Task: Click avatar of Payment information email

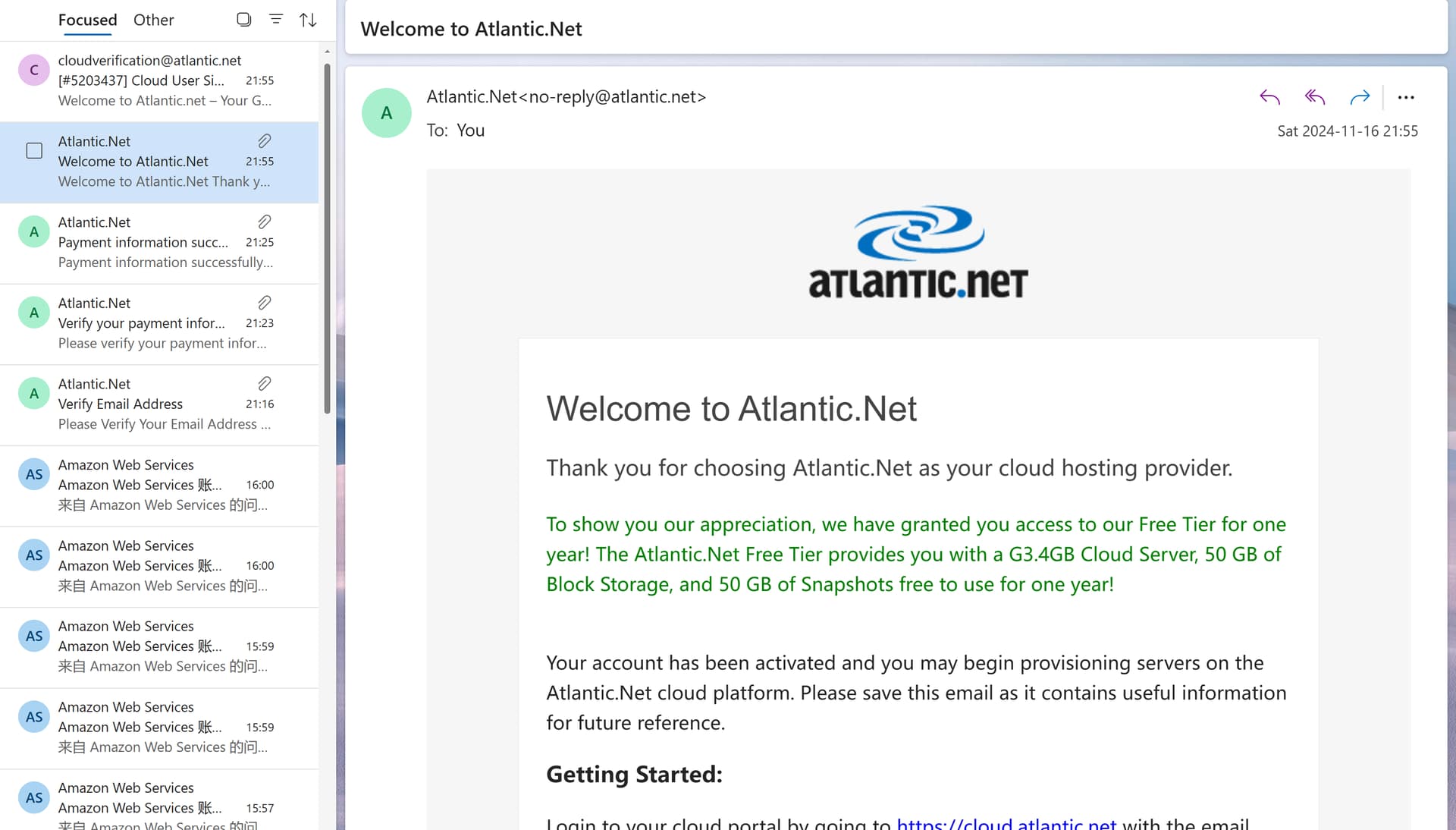Action: coord(34,232)
